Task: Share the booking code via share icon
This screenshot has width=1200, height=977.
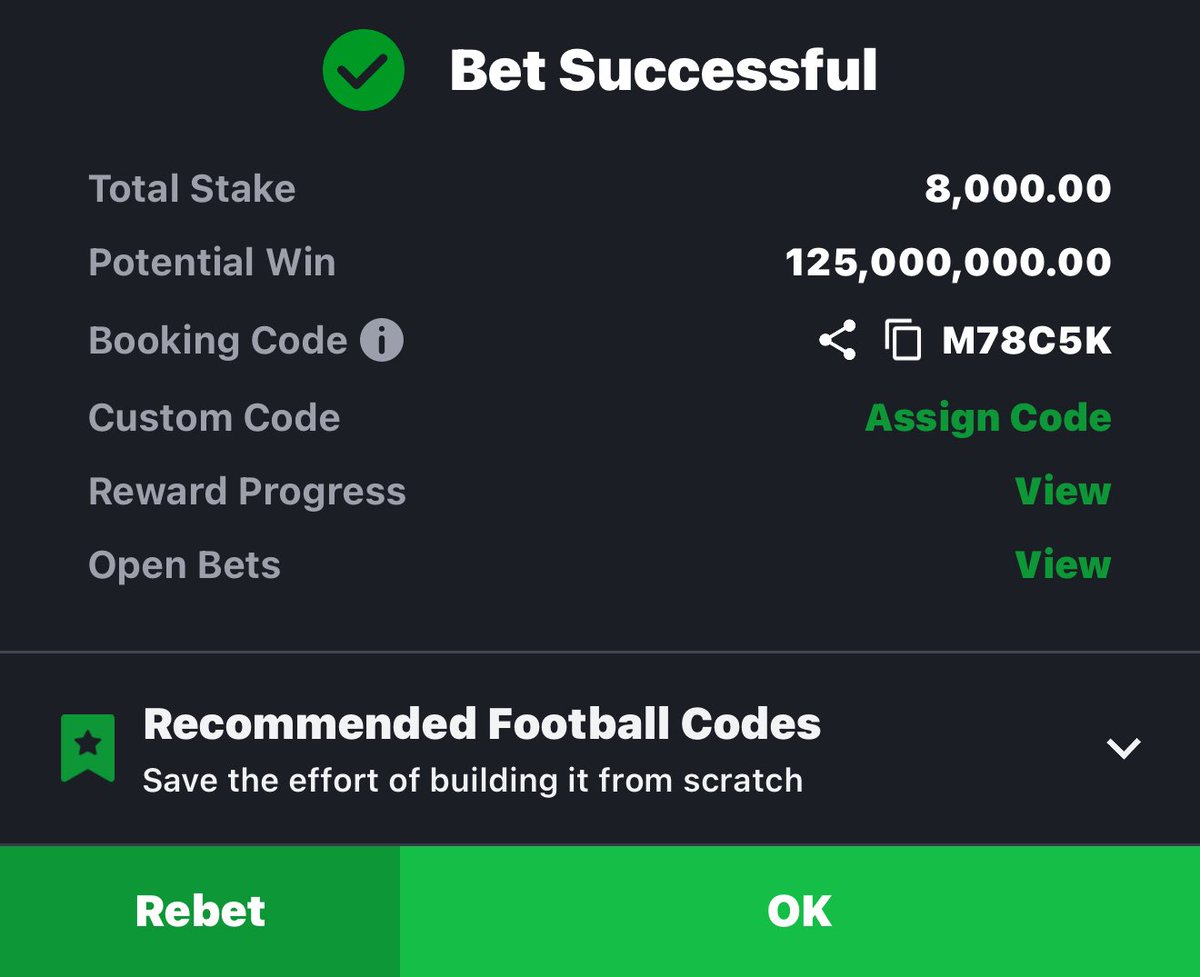Action: click(x=837, y=341)
